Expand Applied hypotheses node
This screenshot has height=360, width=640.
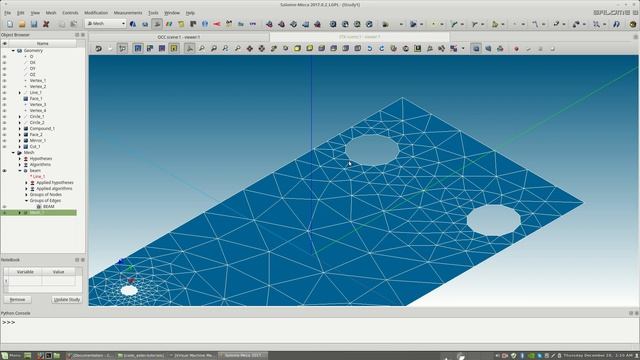[x=27, y=182]
